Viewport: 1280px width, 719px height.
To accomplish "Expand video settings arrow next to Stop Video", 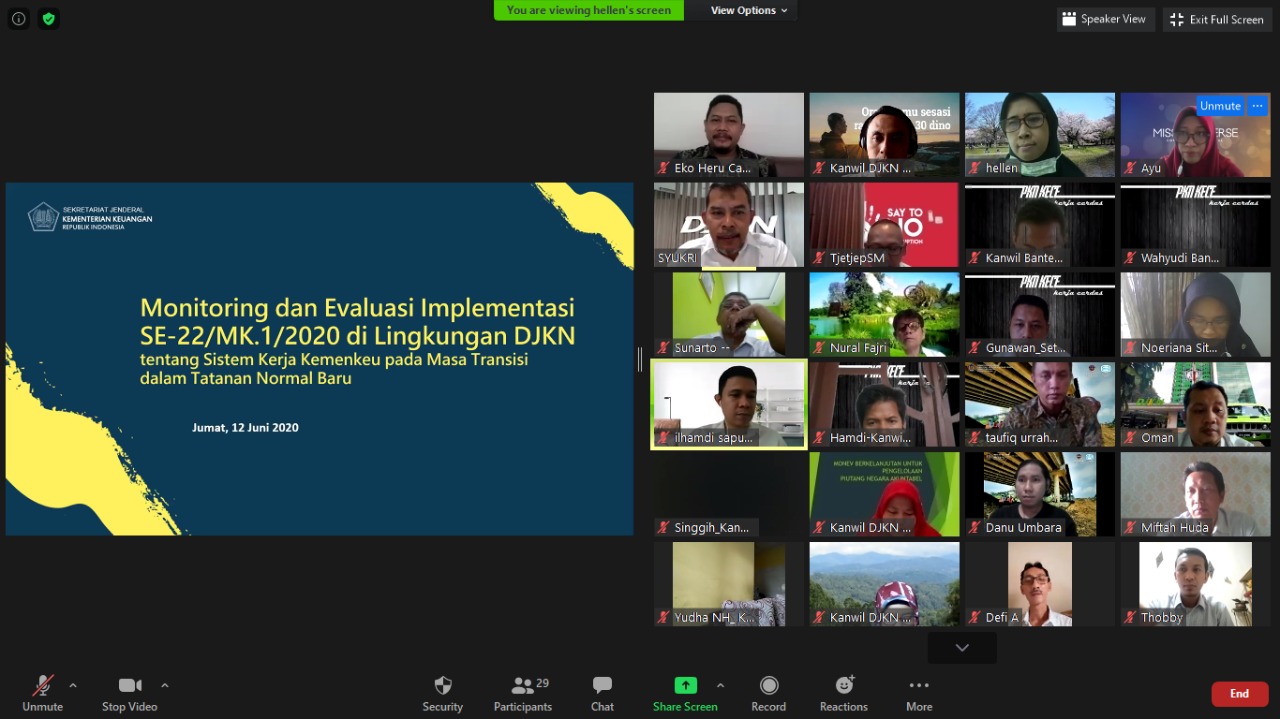I will 165,686.
